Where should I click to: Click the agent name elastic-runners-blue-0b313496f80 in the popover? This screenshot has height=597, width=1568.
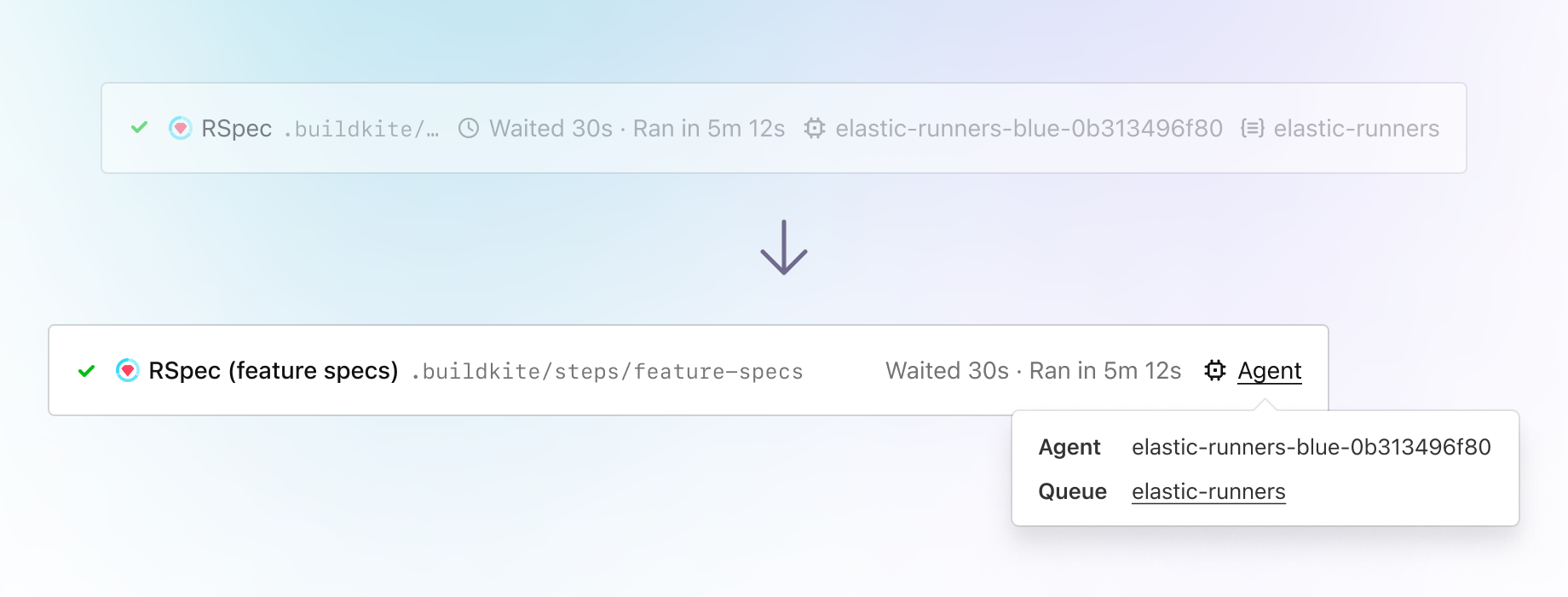pos(1311,447)
